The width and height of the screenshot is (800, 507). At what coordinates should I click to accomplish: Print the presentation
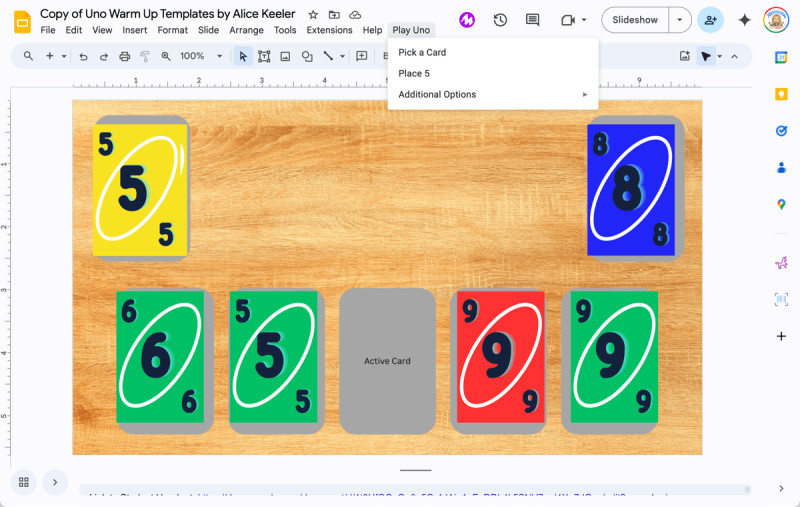(x=124, y=56)
